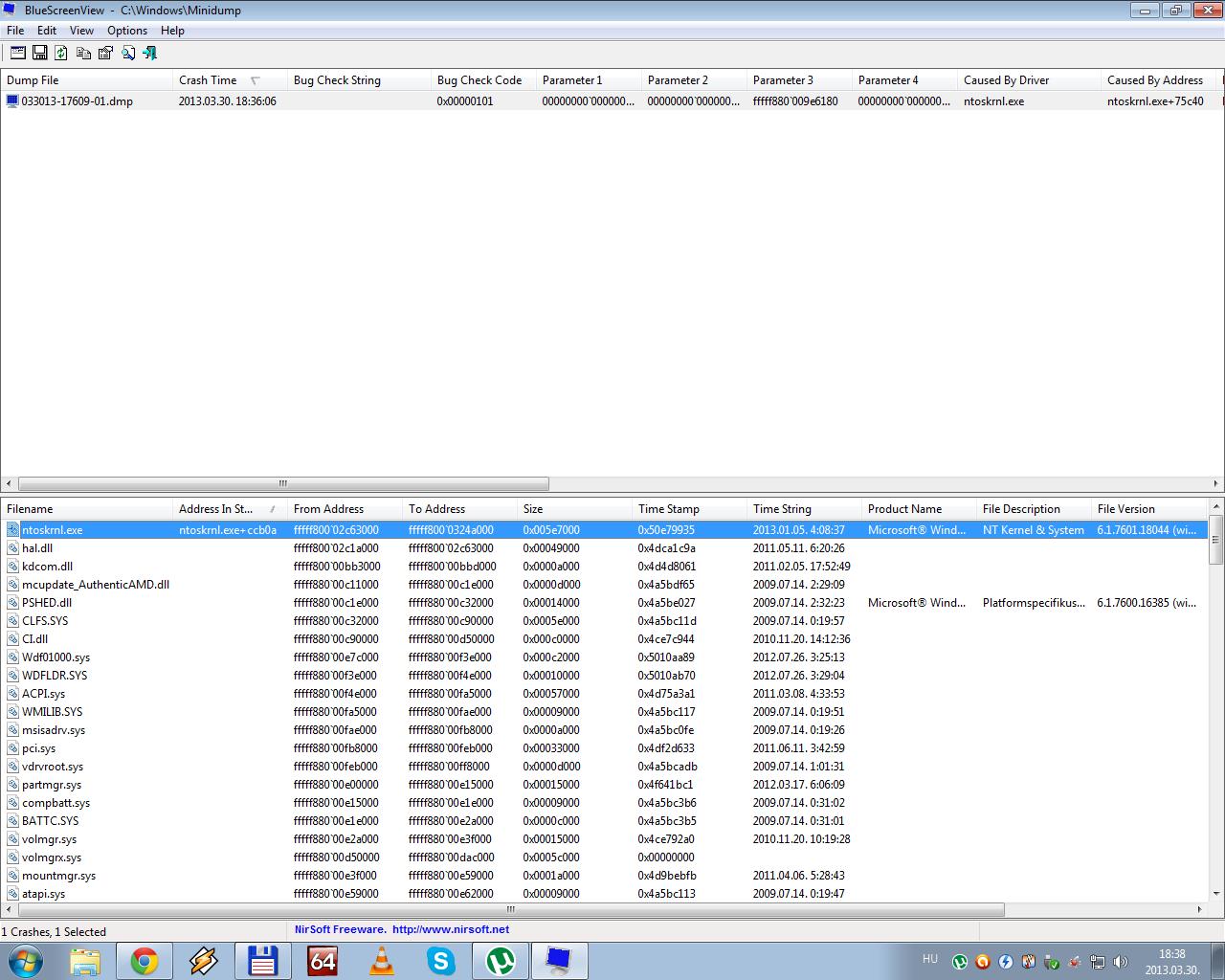1225x980 pixels.
Task: Click the Time Stamp column header
Action: [x=689, y=509]
